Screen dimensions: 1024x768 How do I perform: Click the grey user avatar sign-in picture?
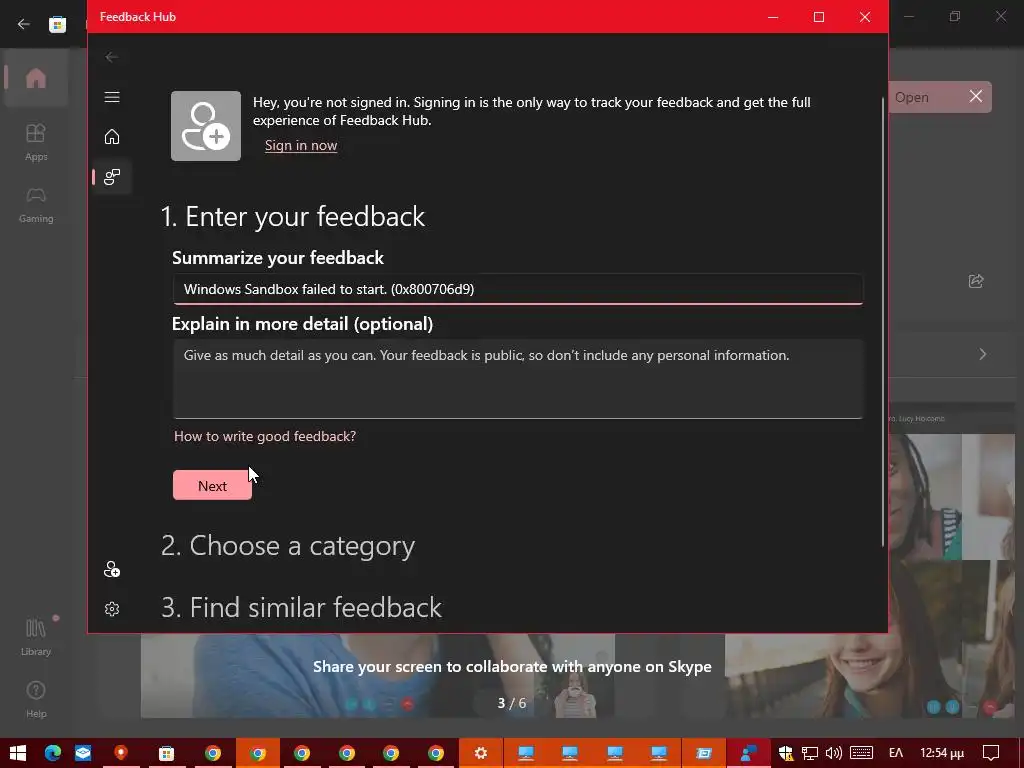coord(206,126)
